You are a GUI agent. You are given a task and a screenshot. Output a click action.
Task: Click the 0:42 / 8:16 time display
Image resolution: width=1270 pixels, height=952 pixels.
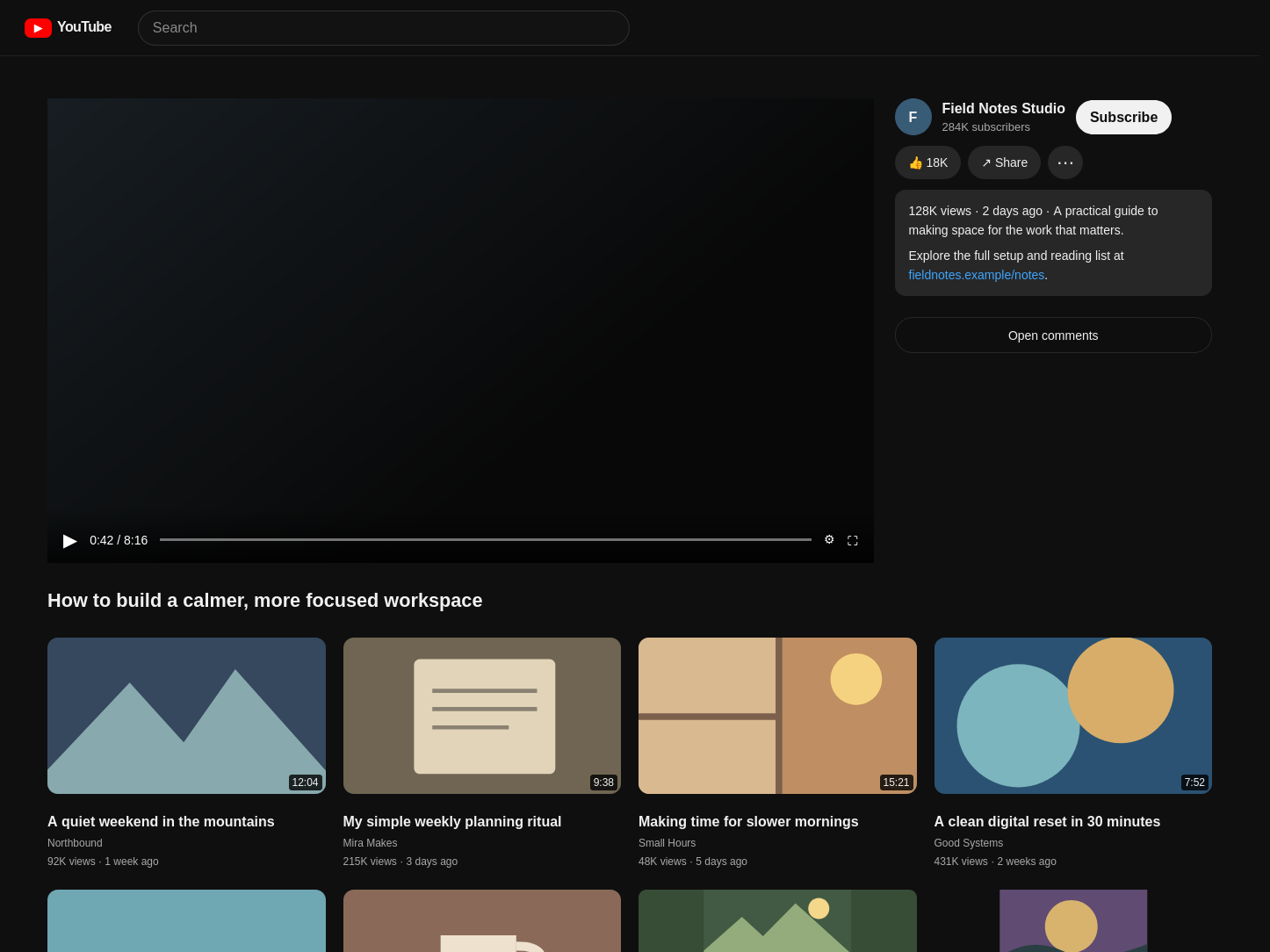(x=119, y=540)
